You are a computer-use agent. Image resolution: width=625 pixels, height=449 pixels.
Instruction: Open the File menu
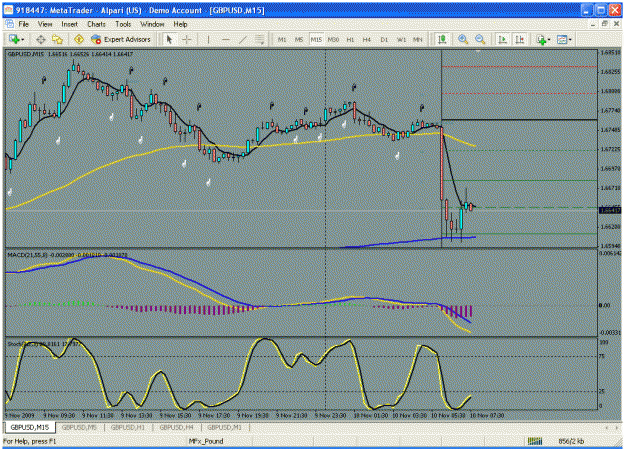point(24,24)
